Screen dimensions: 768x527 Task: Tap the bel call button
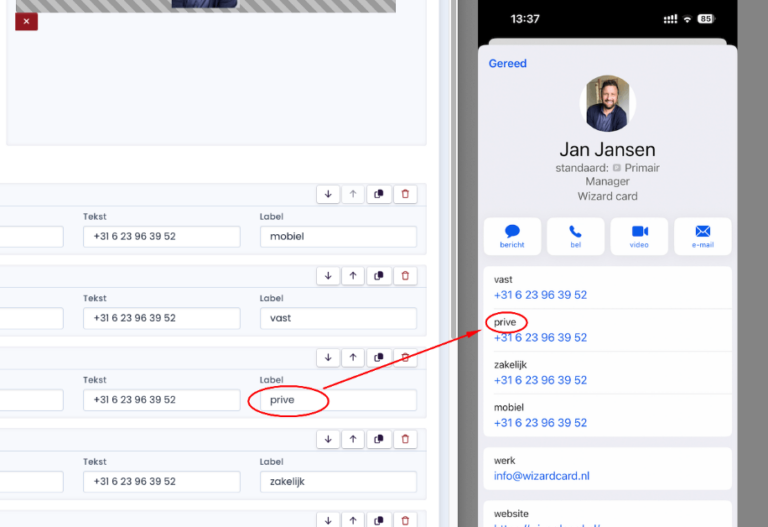(575, 236)
